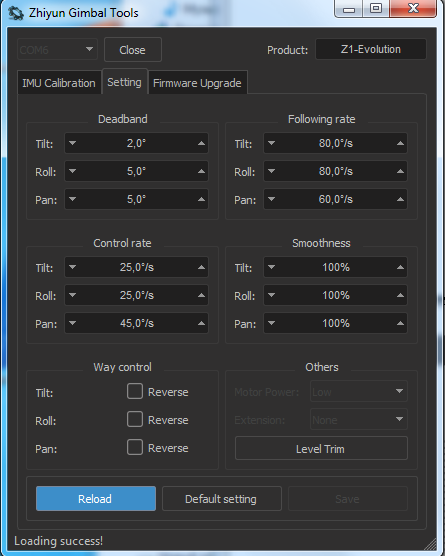
Task: Open the Extension dropdown list
Action: pyautogui.click(x=359, y=419)
